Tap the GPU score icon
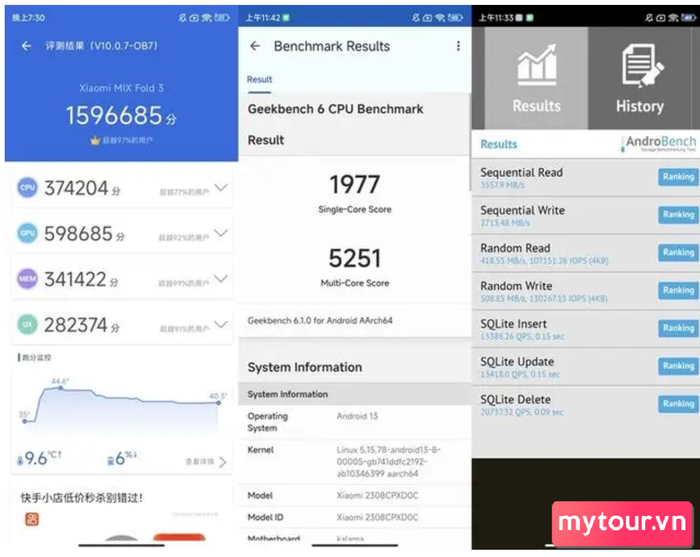Image resolution: width=700 pixels, height=557 pixels. (x=27, y=233)
